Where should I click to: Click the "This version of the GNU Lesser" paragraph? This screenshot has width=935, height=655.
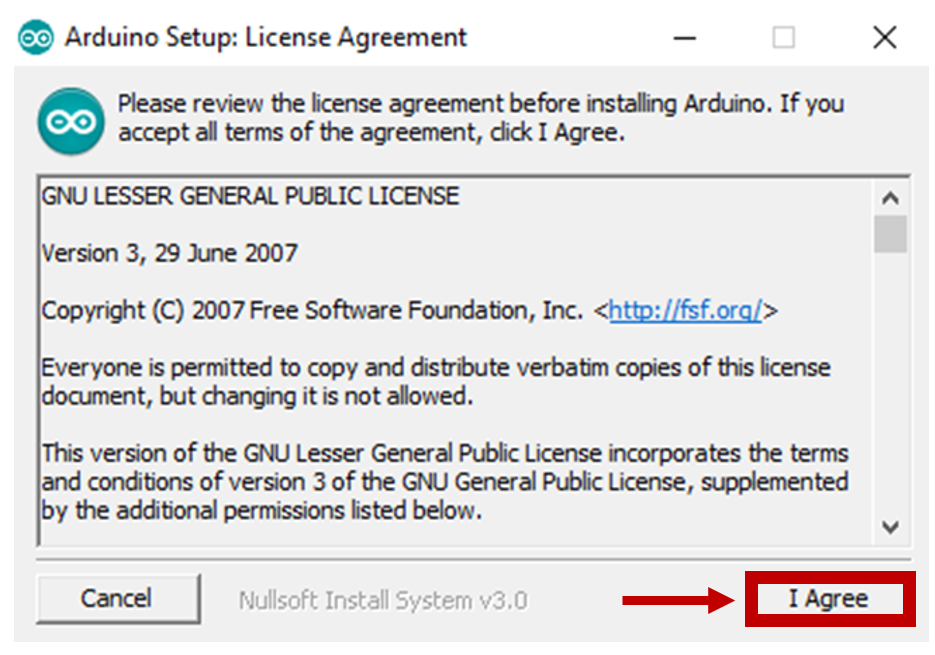tap(444, 481)
